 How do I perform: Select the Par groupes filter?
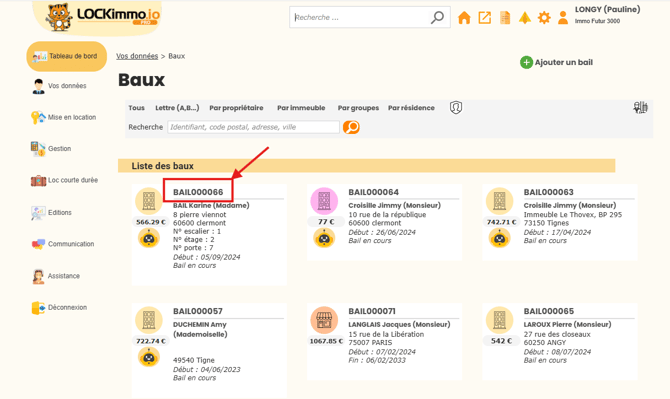(x=359, y=108)
